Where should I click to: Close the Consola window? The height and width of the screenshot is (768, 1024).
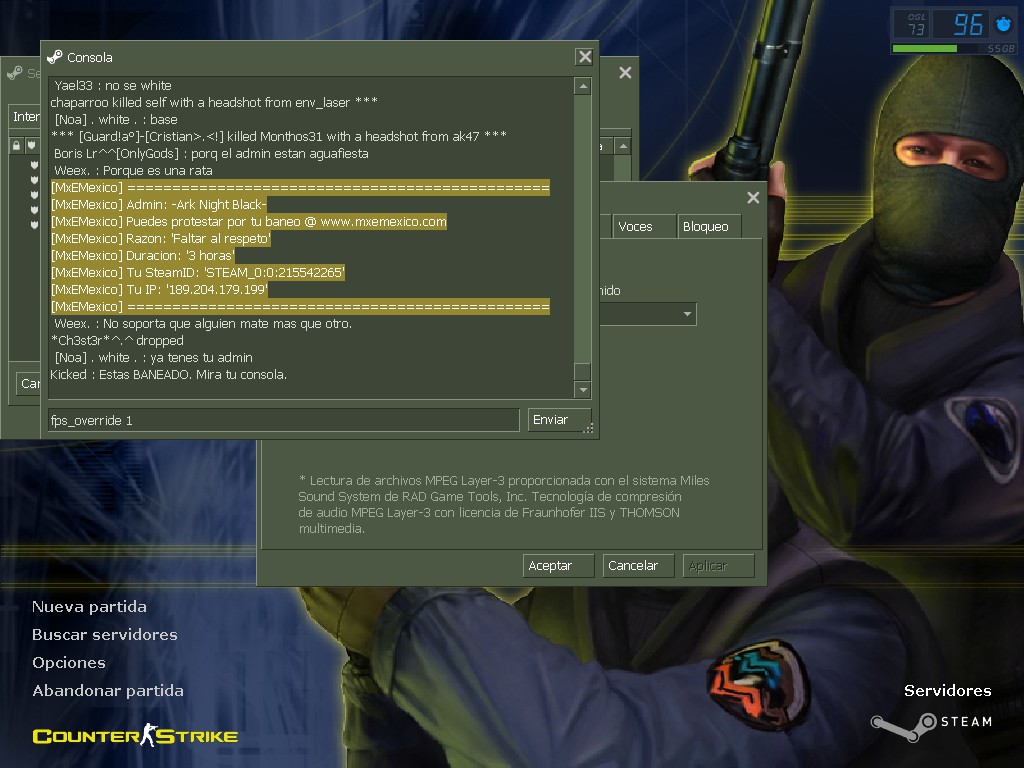(584, 57)
